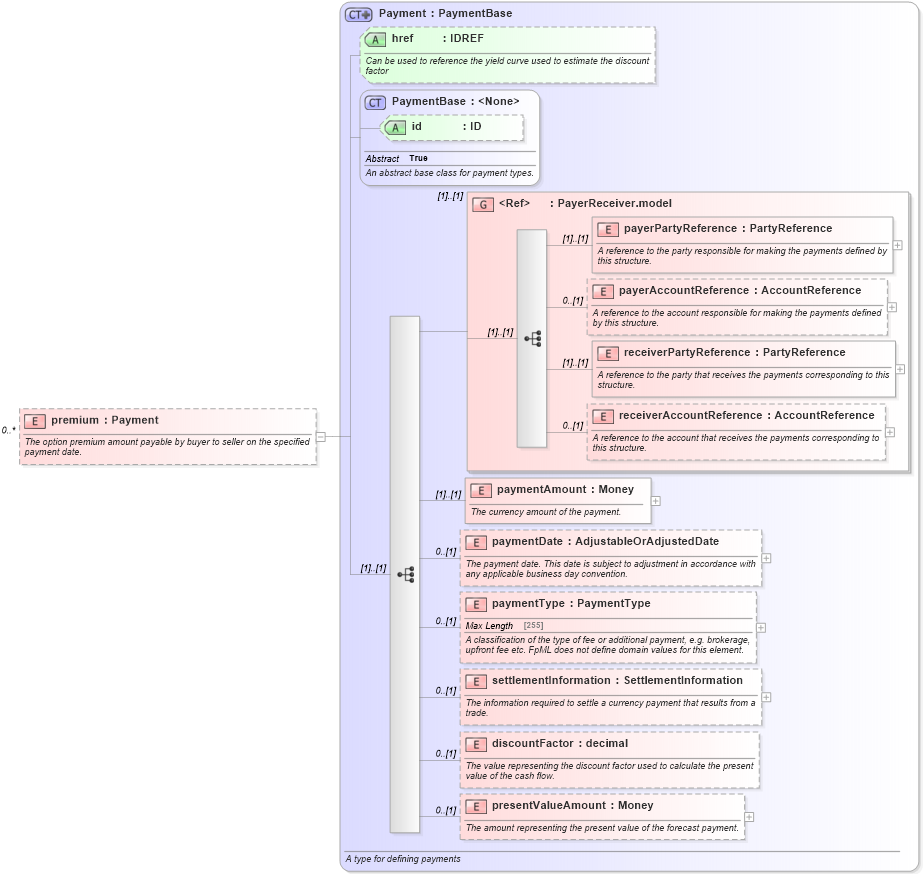The height and width of the screenshot is (874, 923).
Task: Expand the presentValueAmount node
Action: point(749,817)
